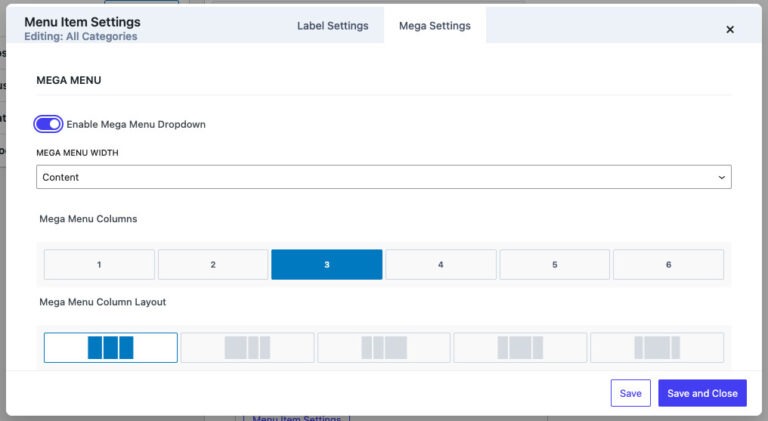Pick the last column layout option
Screen dimensions: 768x421
(657, 347)
